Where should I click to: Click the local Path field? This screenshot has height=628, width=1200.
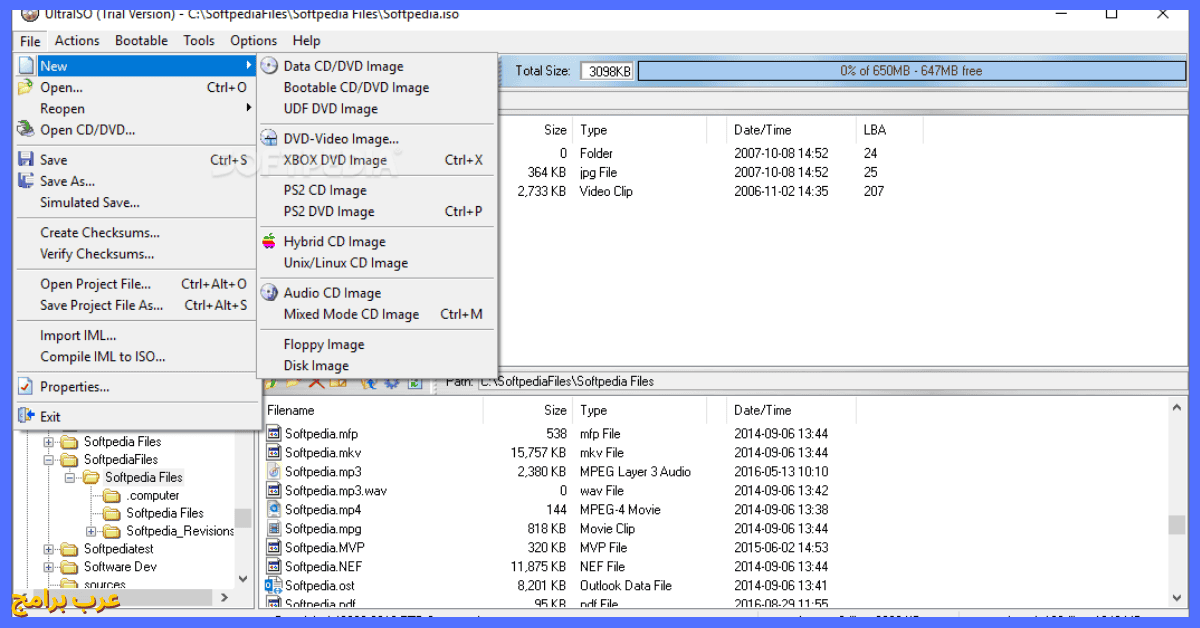pyautogui.click(x=830, y=381)
